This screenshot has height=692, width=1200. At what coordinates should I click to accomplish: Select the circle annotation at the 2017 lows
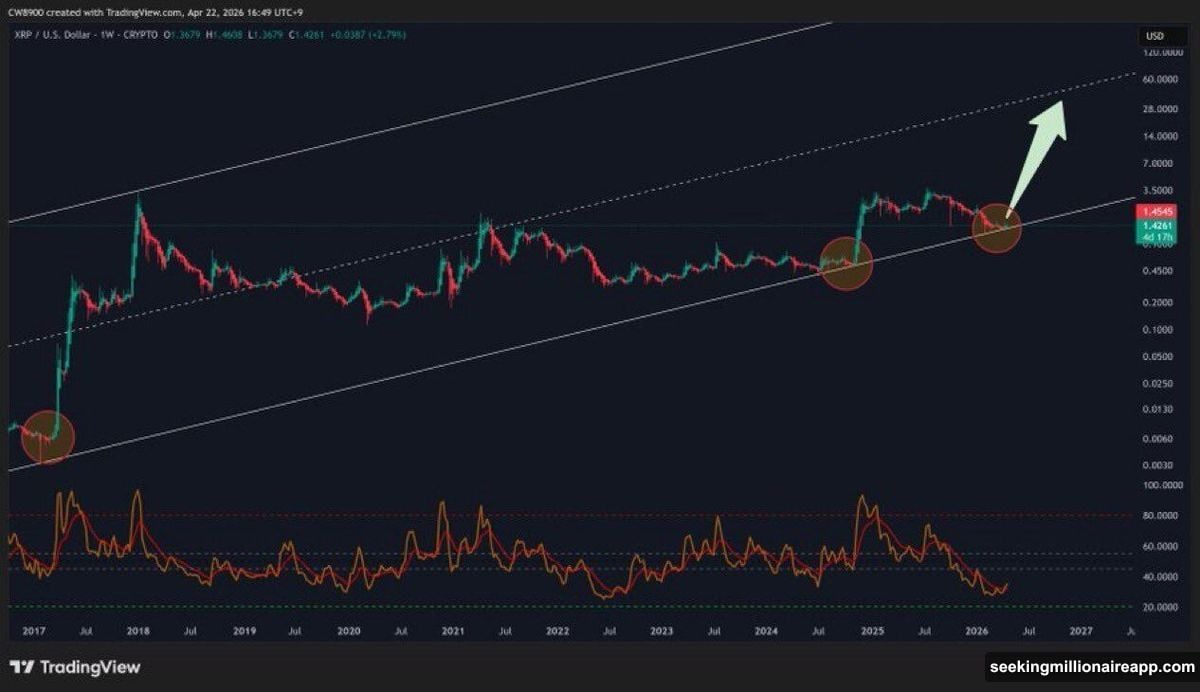(x=47, y=434)
